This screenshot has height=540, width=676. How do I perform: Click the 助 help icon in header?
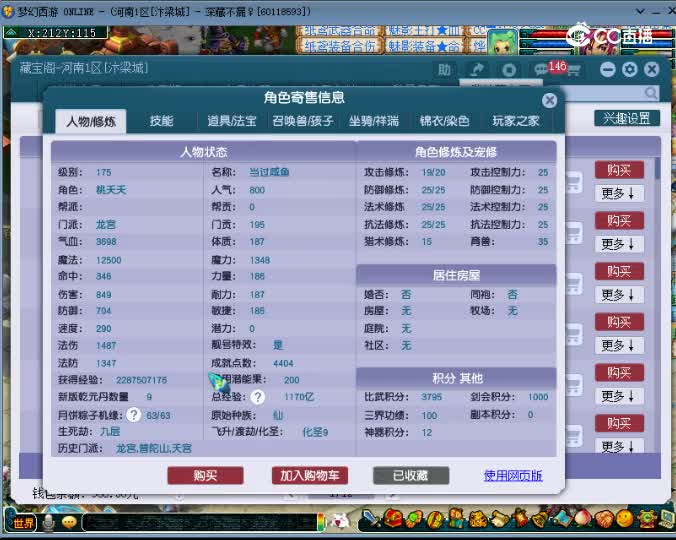(444, 70)
